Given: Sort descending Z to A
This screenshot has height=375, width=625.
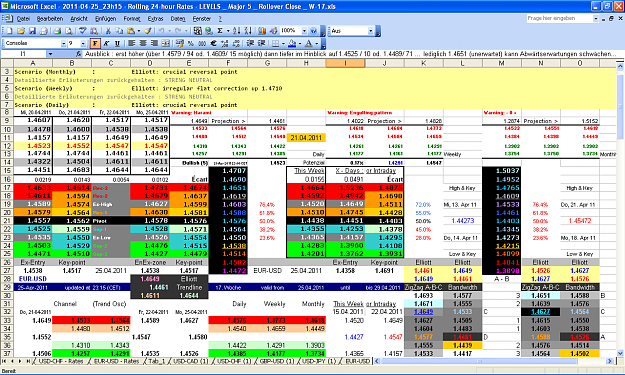Looking at the screenshot, I should (248, 31).
